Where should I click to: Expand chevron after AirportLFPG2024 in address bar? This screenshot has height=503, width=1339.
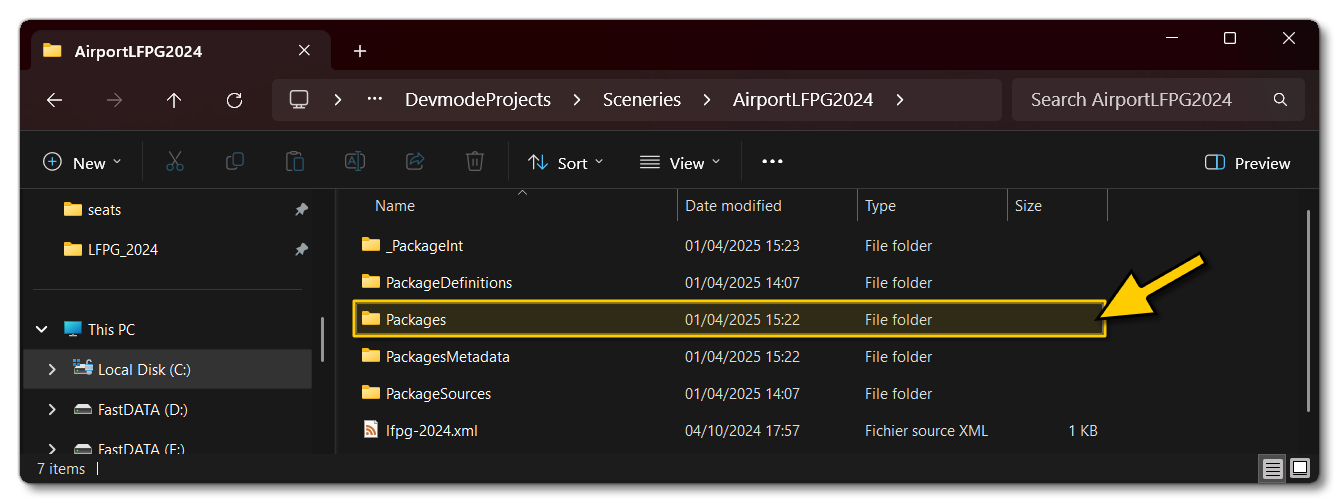(x=900, y=100)
